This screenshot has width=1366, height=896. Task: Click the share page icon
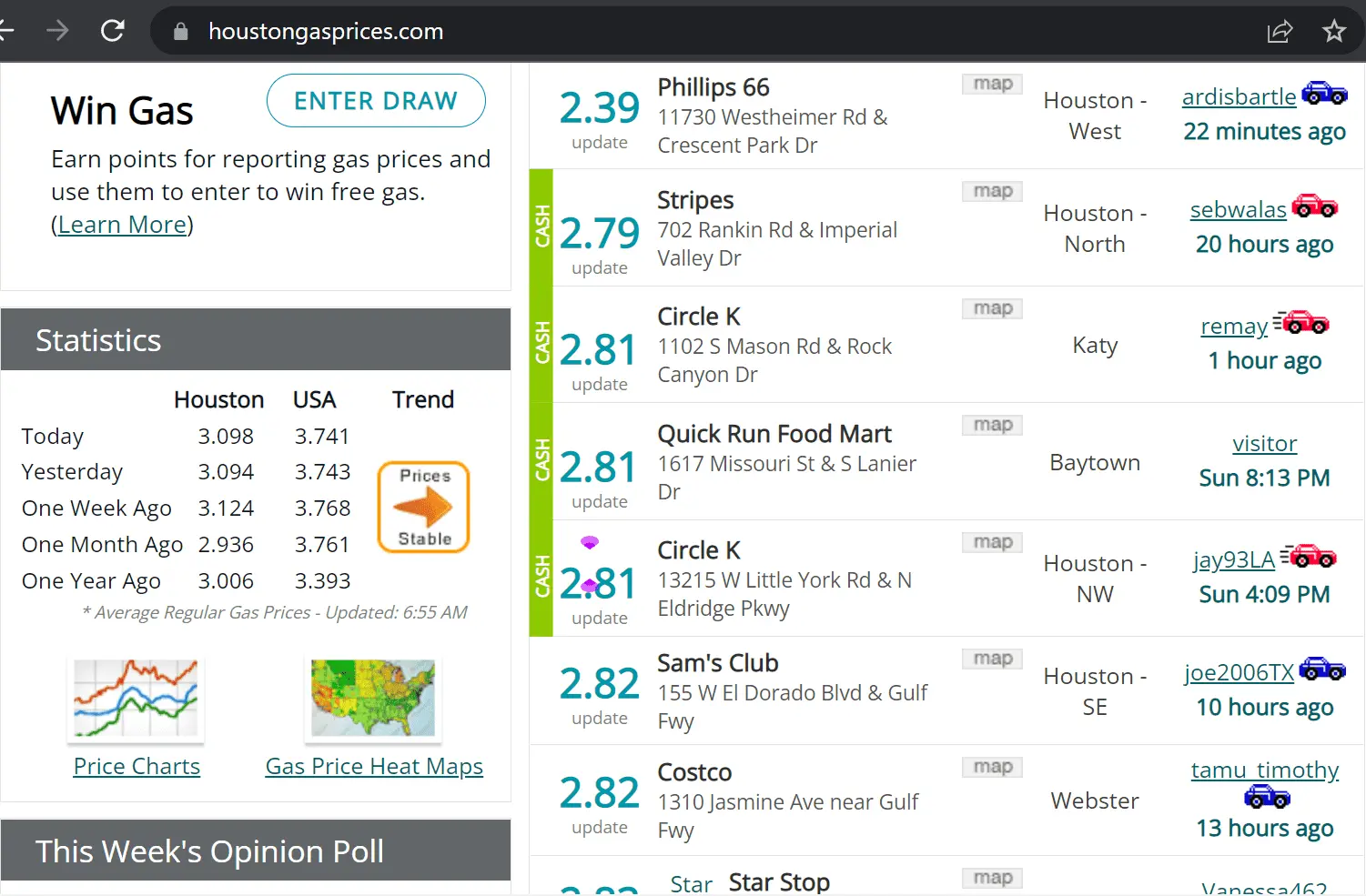1280,31
